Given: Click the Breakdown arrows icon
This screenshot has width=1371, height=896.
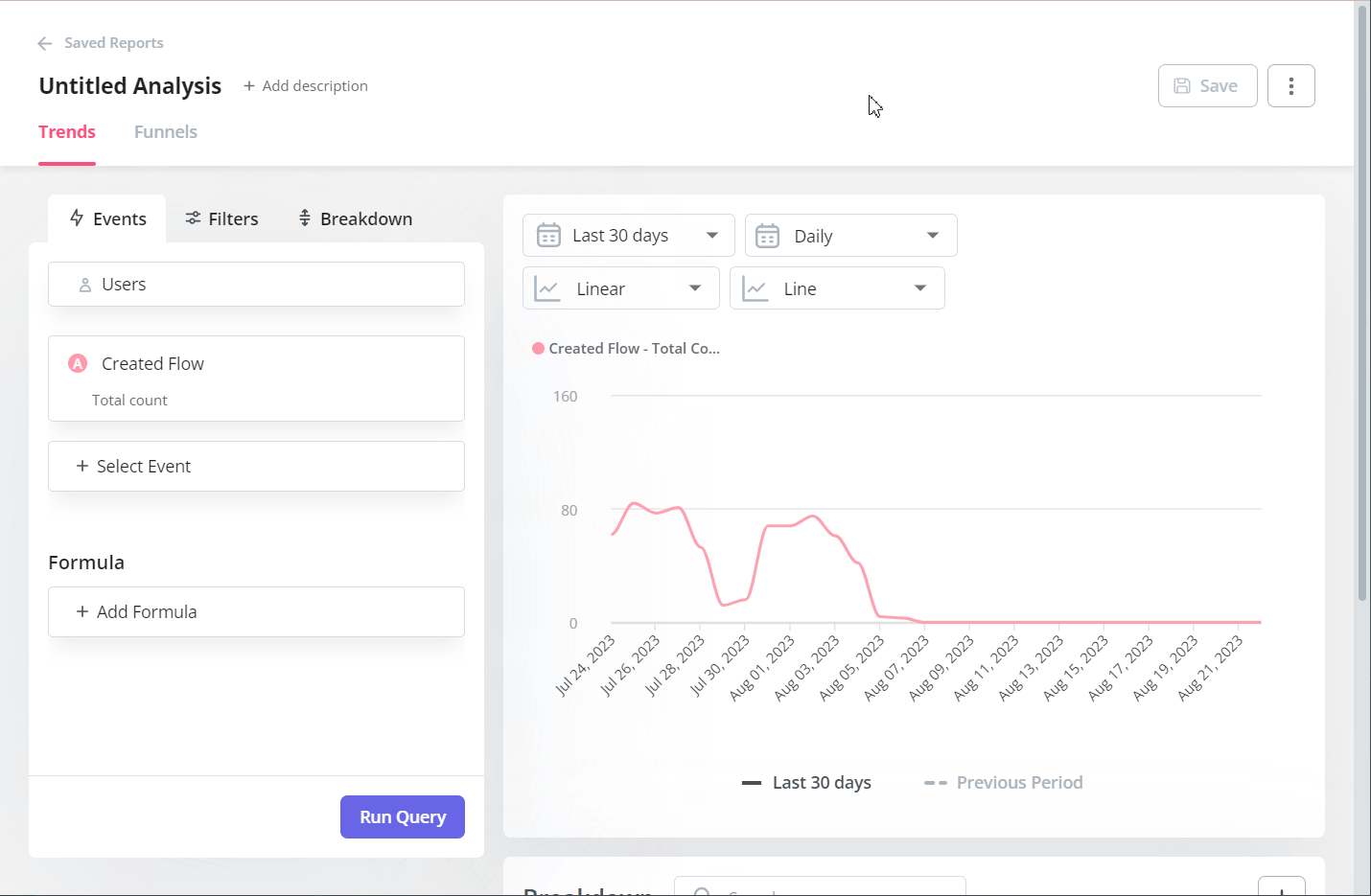Looking at the screenshot, I should 304,218.
